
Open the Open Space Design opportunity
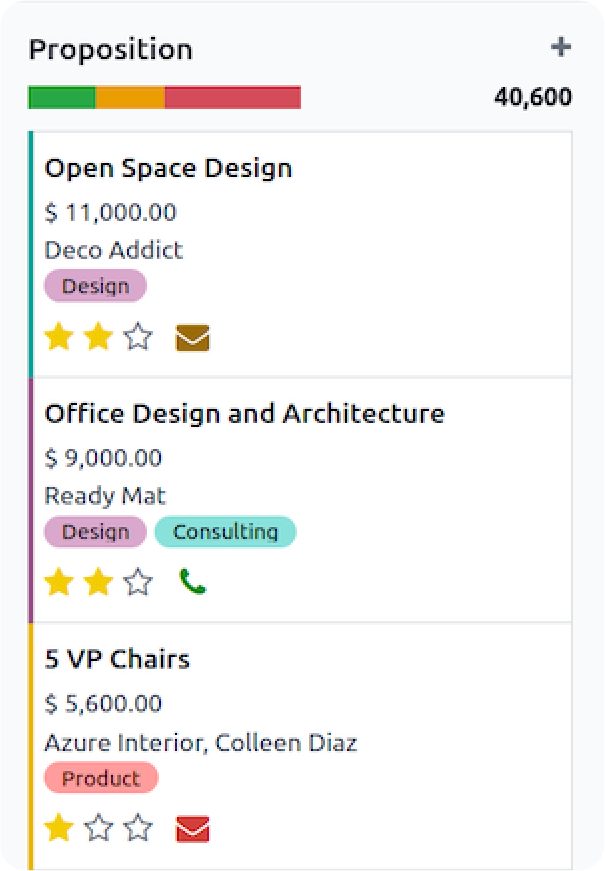pyautogui.click(x=168, y=168)
